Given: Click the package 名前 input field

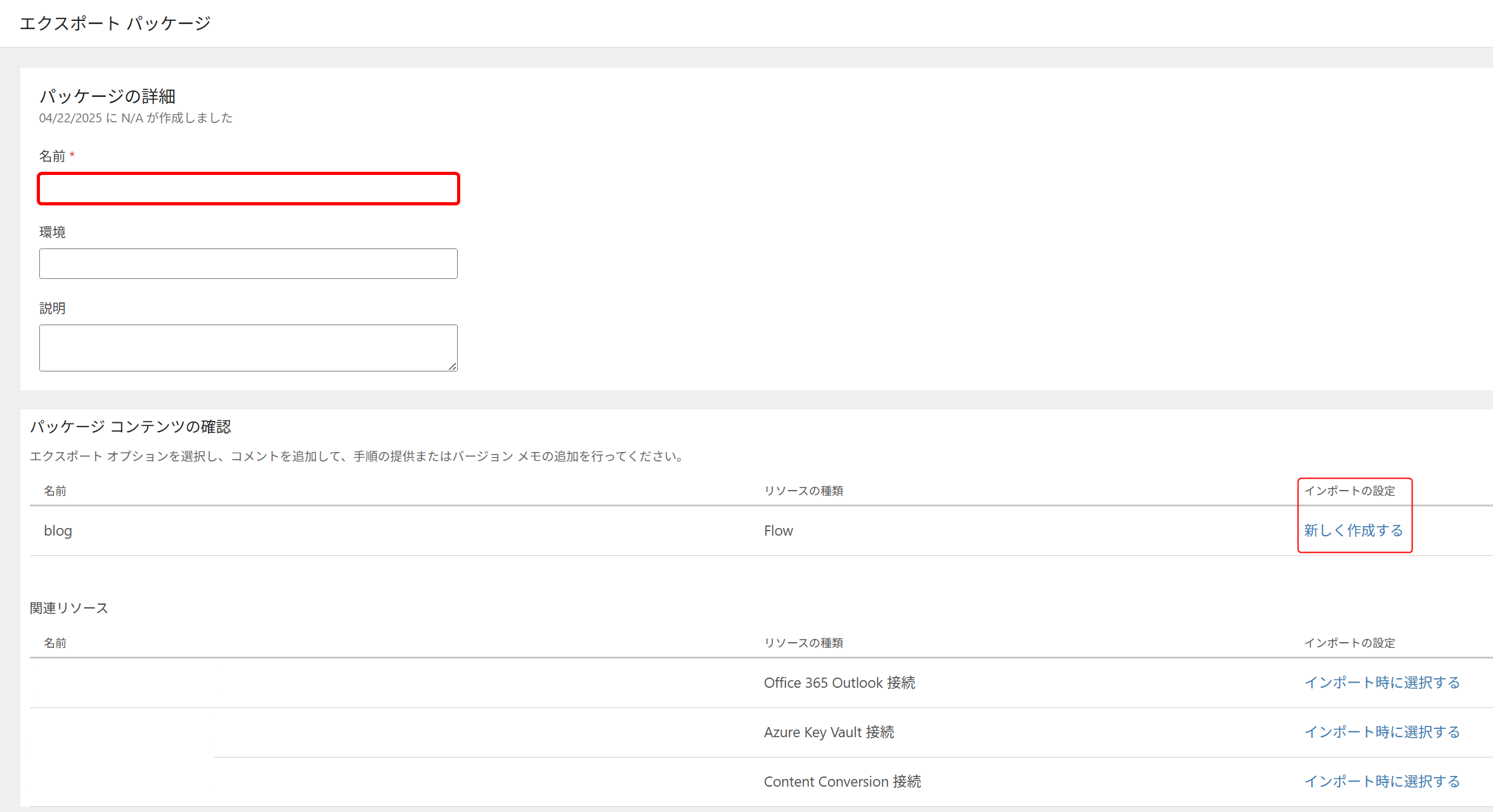Looking at the screenshot, I should click(248, 188).
